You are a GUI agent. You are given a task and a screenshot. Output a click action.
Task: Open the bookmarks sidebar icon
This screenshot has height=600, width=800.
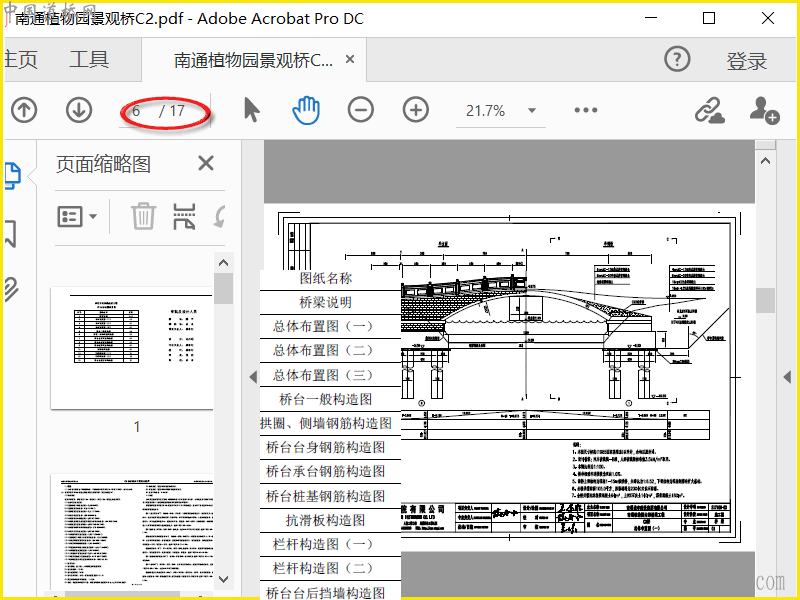[11, 234]
